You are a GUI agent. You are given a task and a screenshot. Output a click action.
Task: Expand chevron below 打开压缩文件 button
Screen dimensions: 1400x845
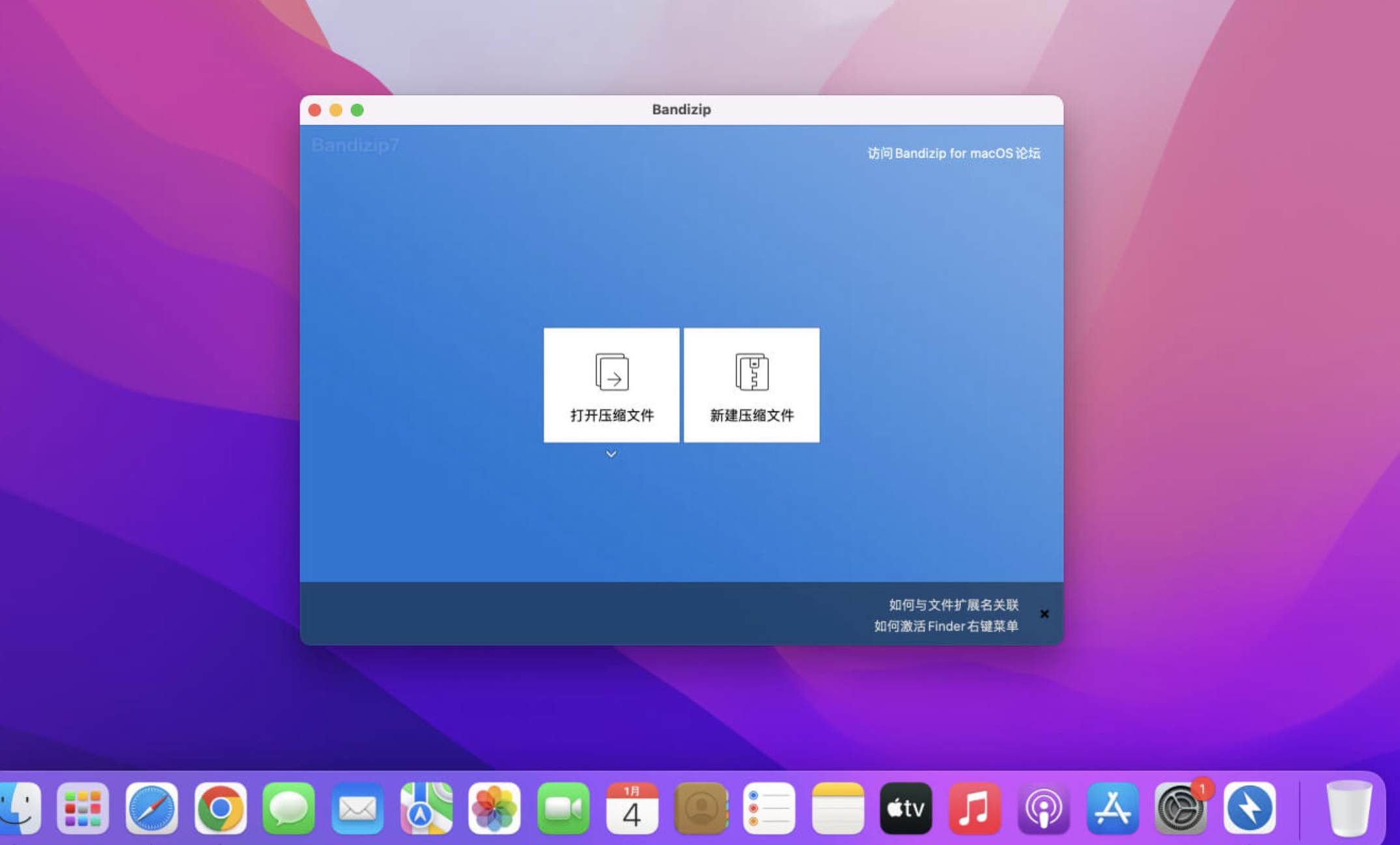[x=611, y=454]
